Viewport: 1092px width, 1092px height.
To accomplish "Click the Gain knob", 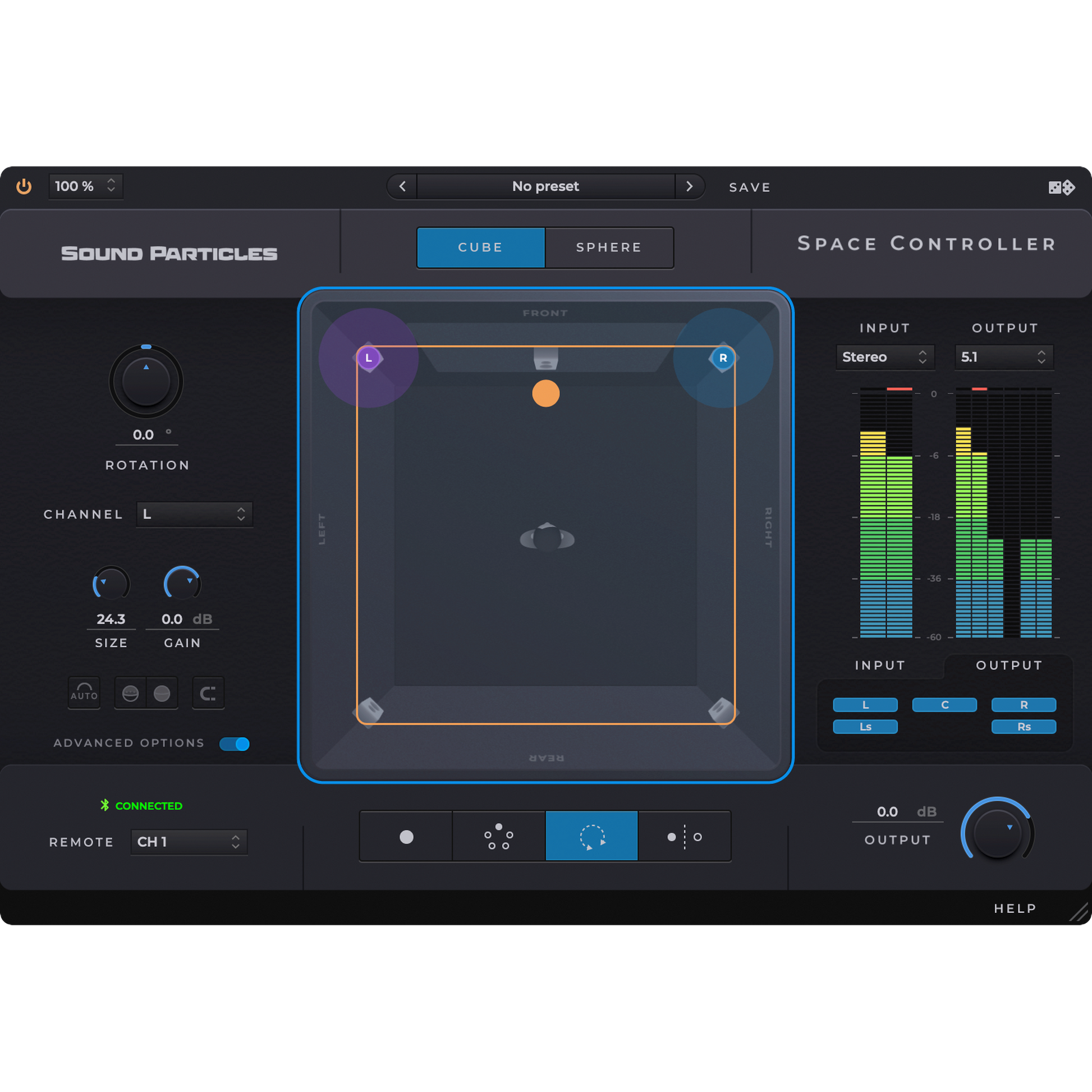I will [182, 584].
